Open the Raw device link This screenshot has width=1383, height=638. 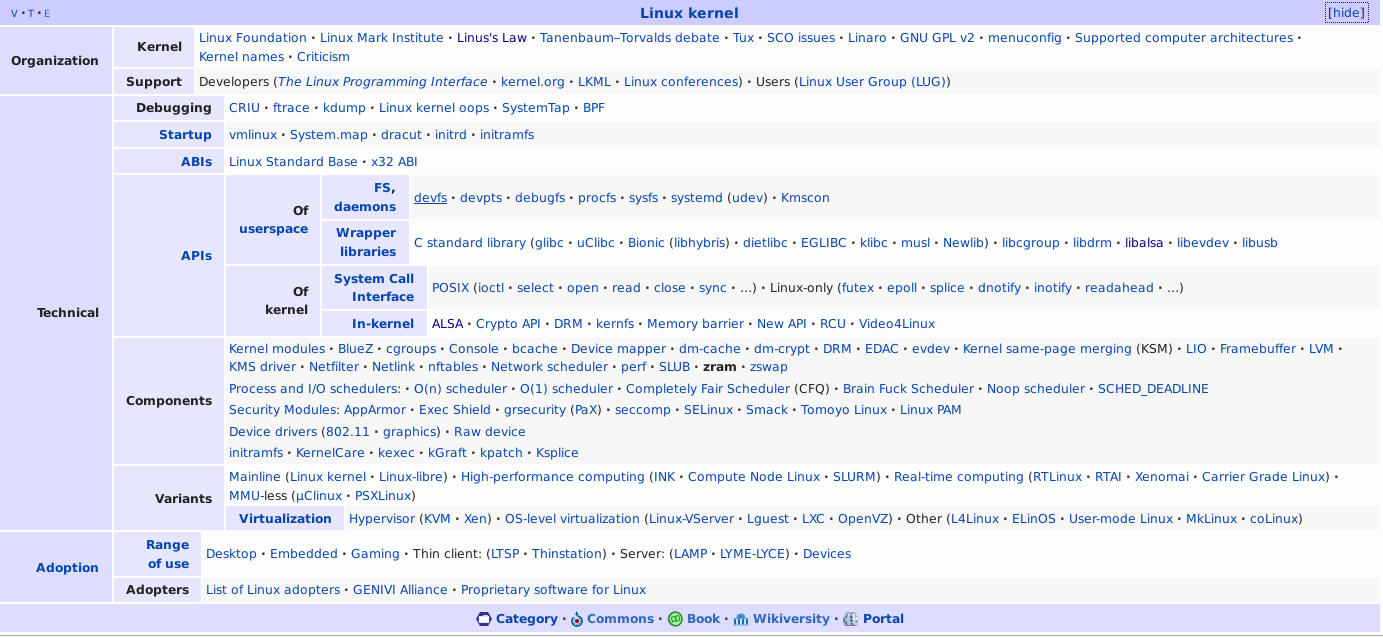click(x=490, y=432)
